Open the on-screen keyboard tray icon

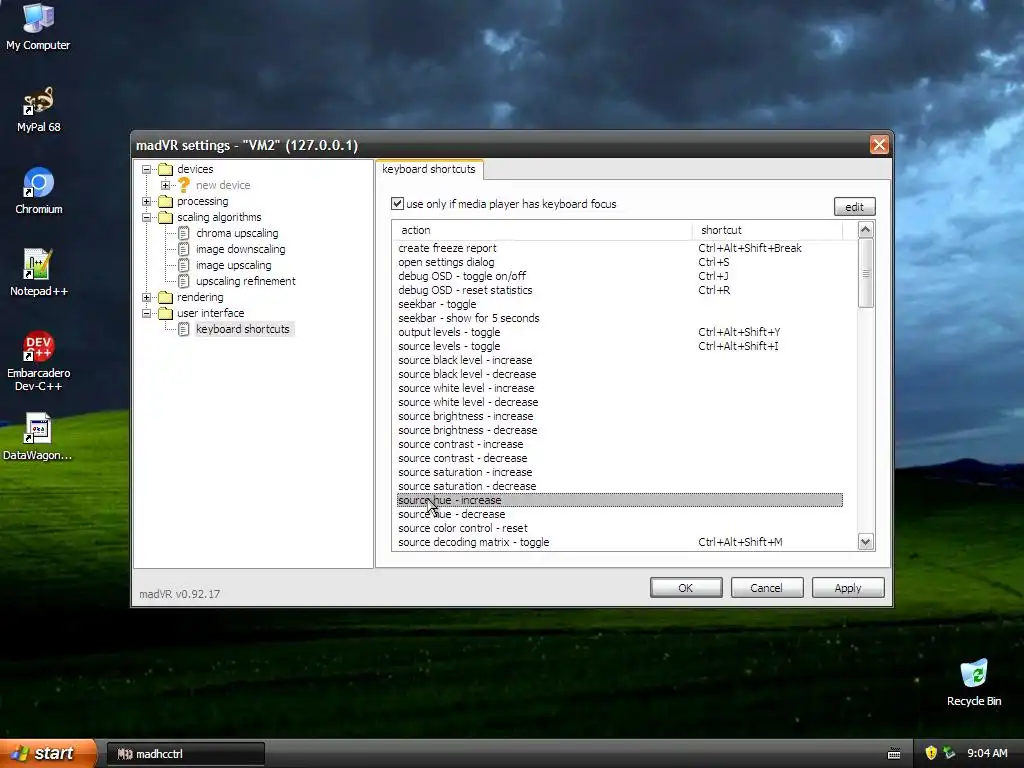(x=894, y=754)
